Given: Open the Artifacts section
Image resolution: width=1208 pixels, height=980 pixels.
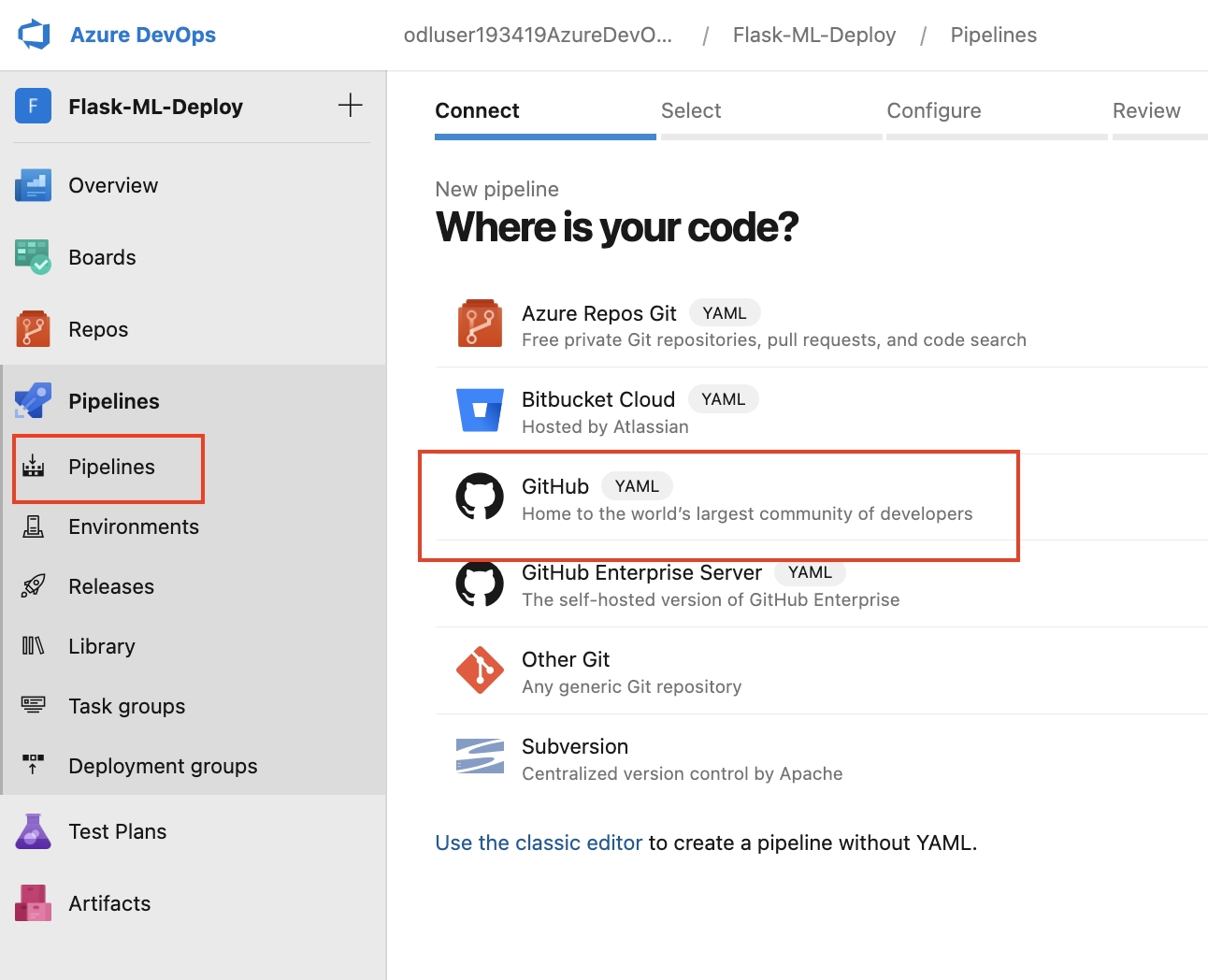Looking at the screenshot, I should (108, 903).
